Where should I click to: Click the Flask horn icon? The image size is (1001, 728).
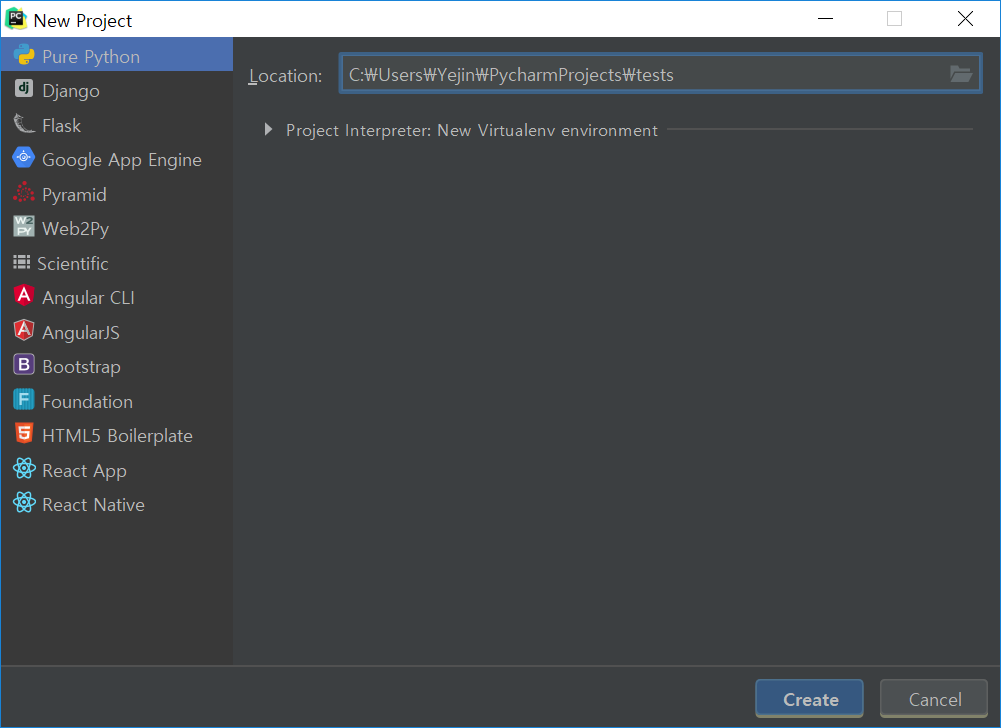(x=24, y=124)
